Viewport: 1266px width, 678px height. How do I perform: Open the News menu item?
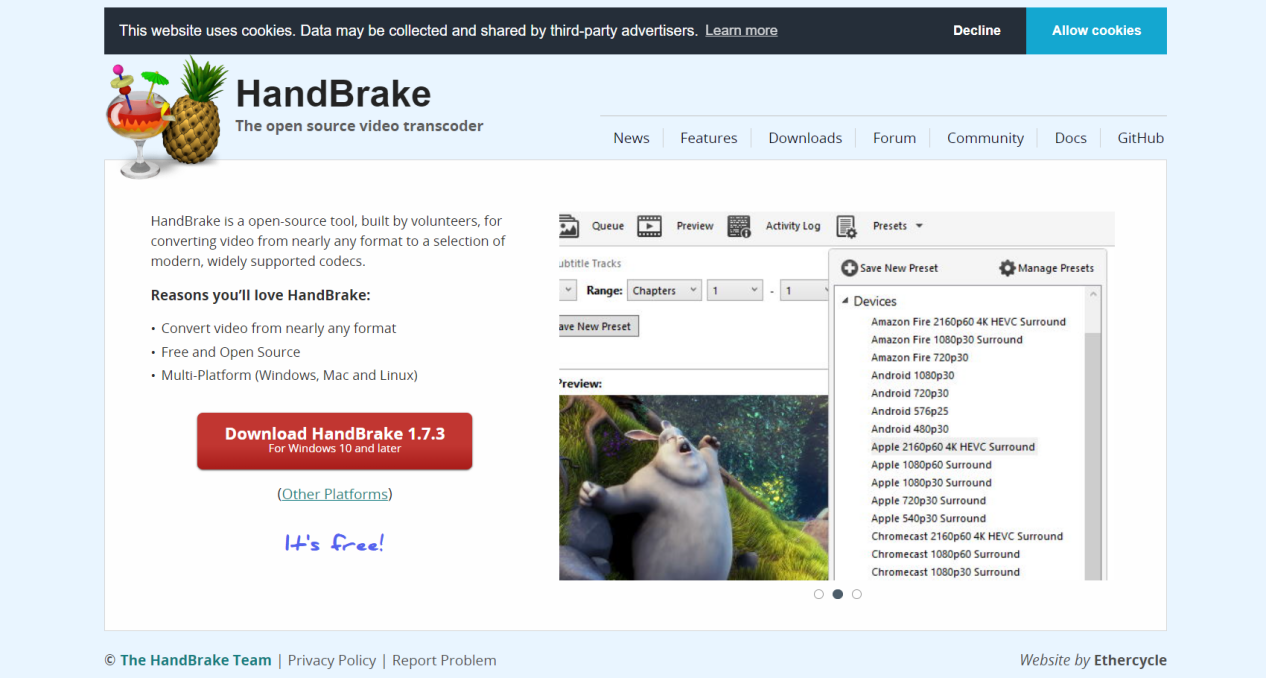click(631, 138)
